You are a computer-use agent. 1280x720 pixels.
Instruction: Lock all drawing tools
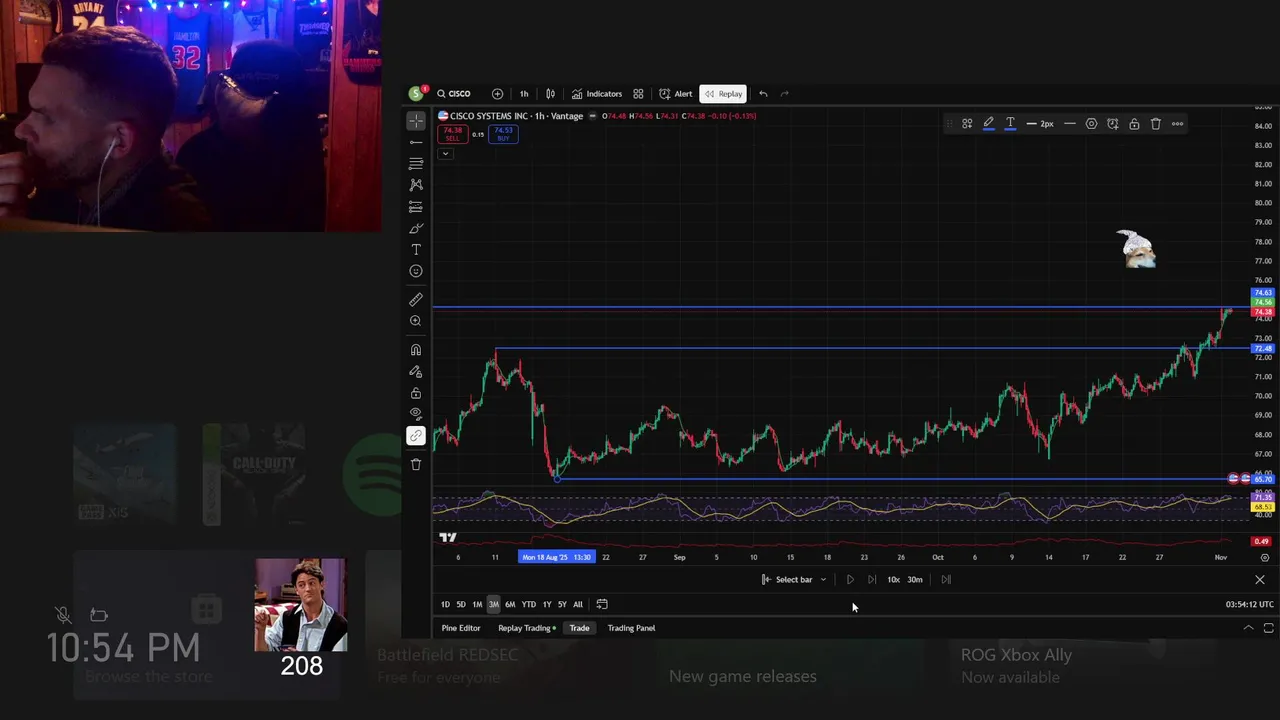click(416, 393)
